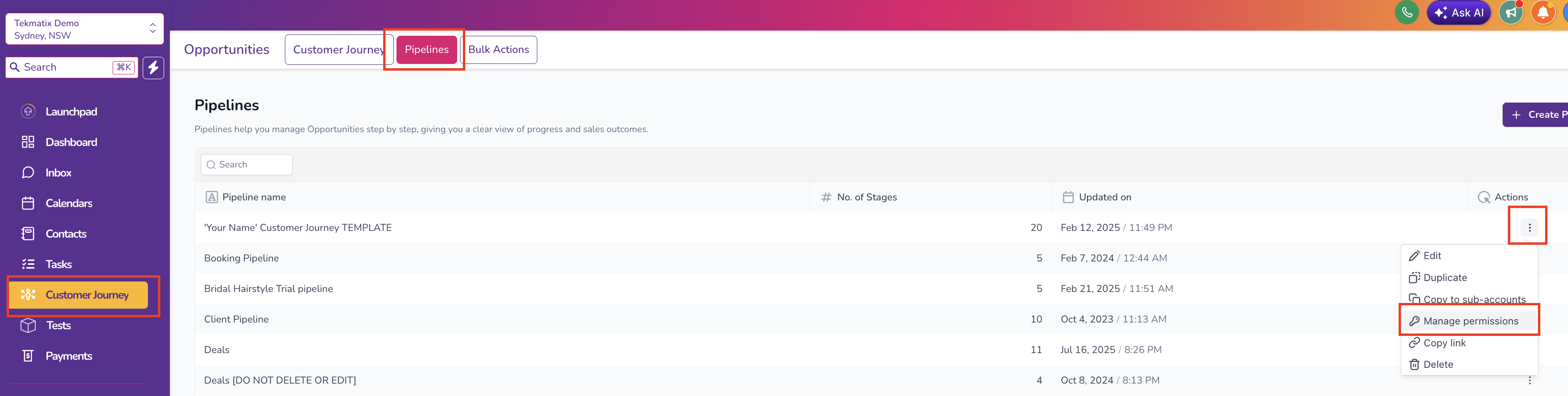Switch to the Pipelines tab
Screen dimensions: 1568x396
(427, 49)
